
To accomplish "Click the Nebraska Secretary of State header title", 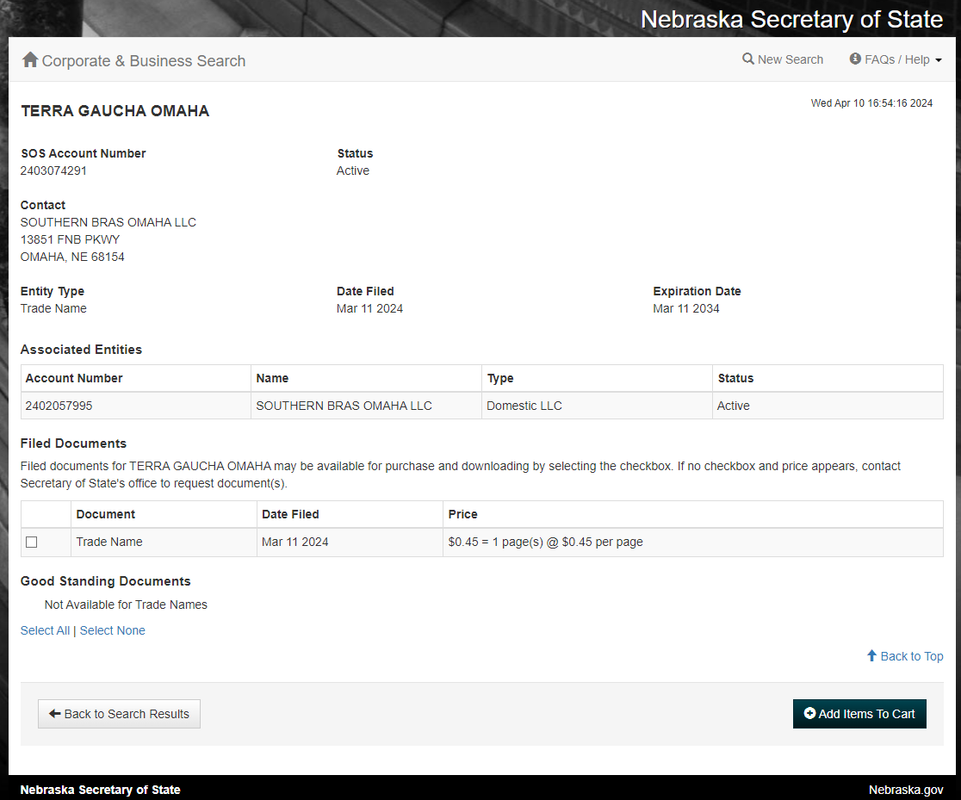I will (x=791, y=20).
